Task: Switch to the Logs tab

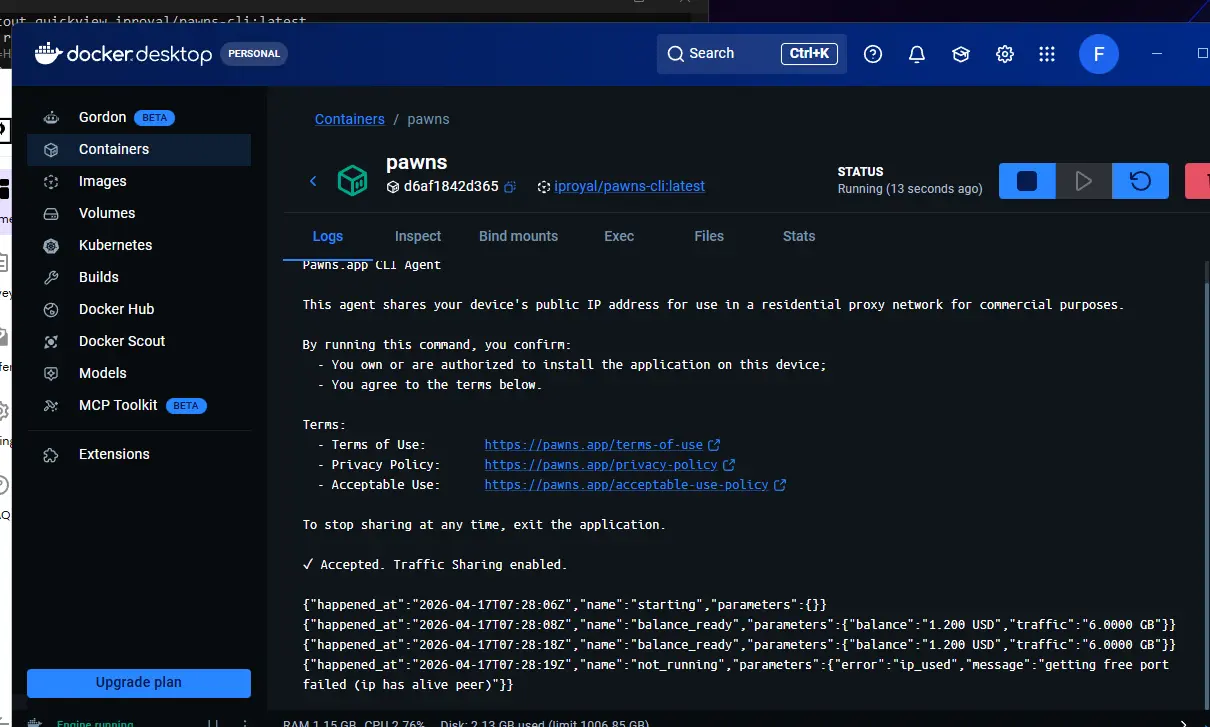Action: coord(328,236)
